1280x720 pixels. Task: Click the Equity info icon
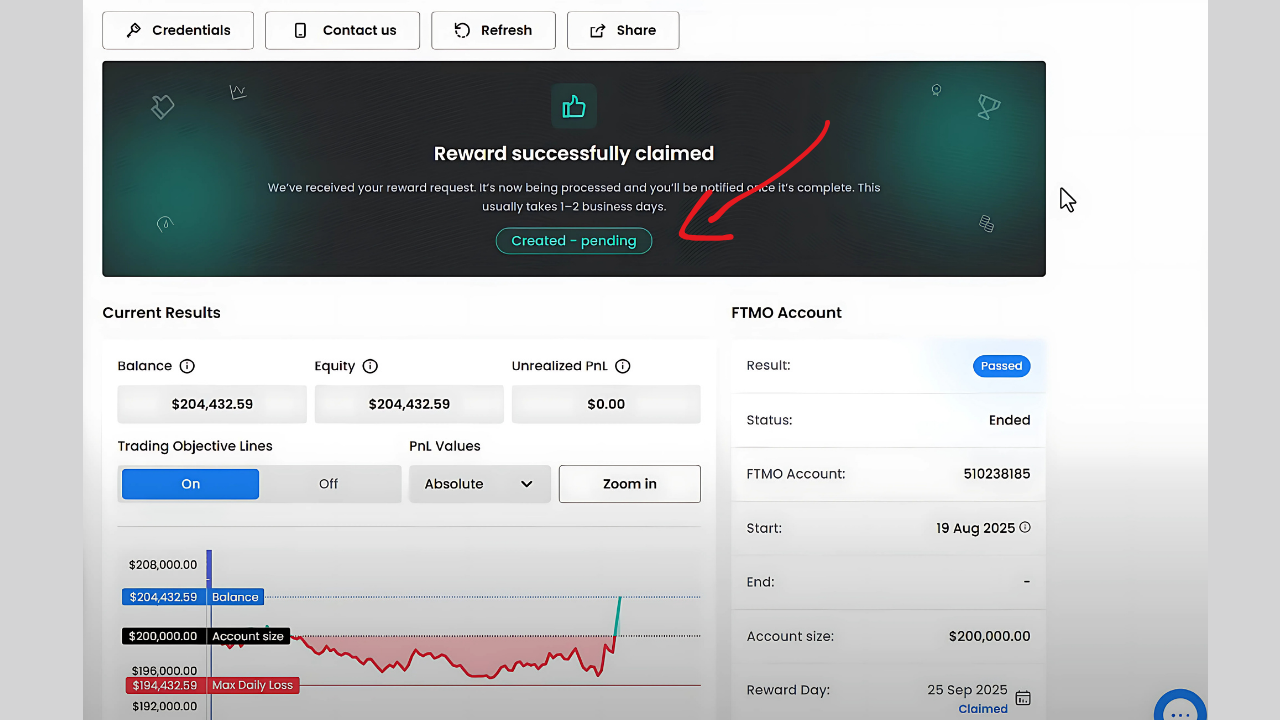click(370, 366)
